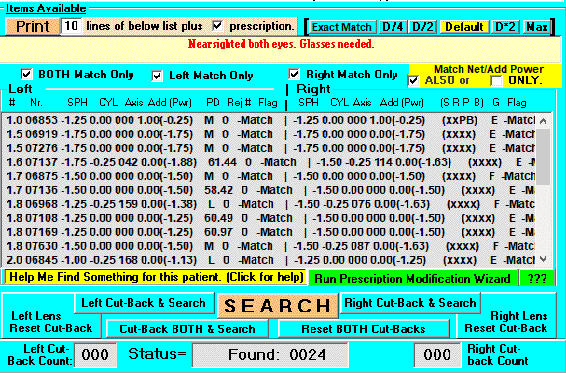Select the Max match range

pos(536,27)
